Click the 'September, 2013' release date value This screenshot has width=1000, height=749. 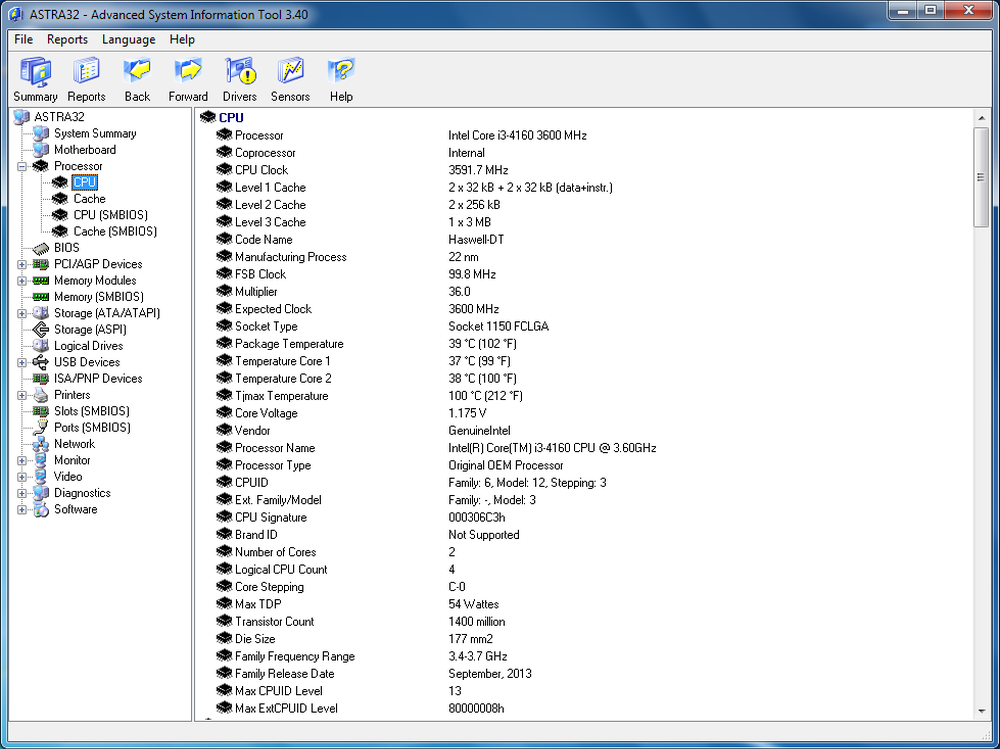pos(490,674)
